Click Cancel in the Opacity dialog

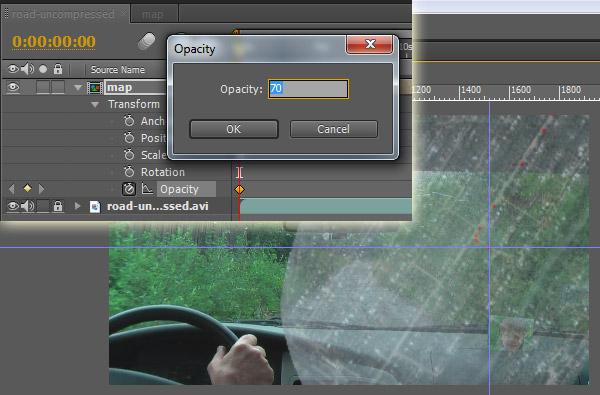334,129
